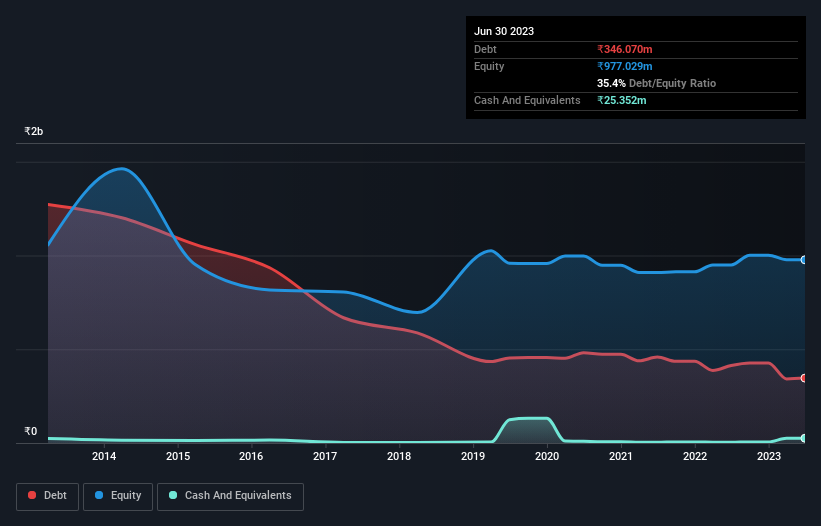
Task: Click the Debt label in tooltip
Action: (485, 49)
